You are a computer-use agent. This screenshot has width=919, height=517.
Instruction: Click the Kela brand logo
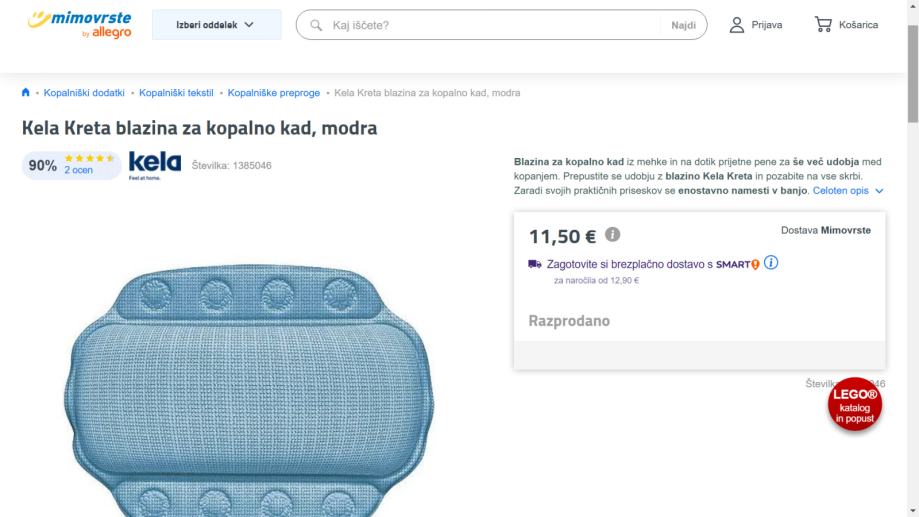(x=155, y=165)
